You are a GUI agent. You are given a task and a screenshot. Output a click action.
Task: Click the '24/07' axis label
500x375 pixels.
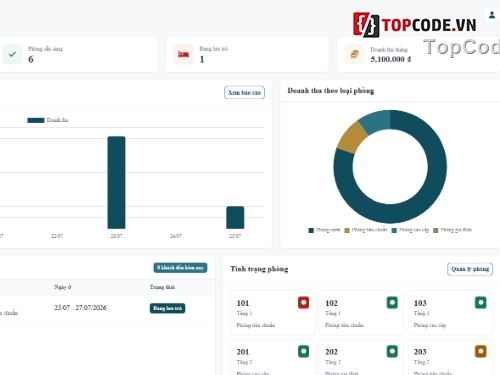[176, 236]
